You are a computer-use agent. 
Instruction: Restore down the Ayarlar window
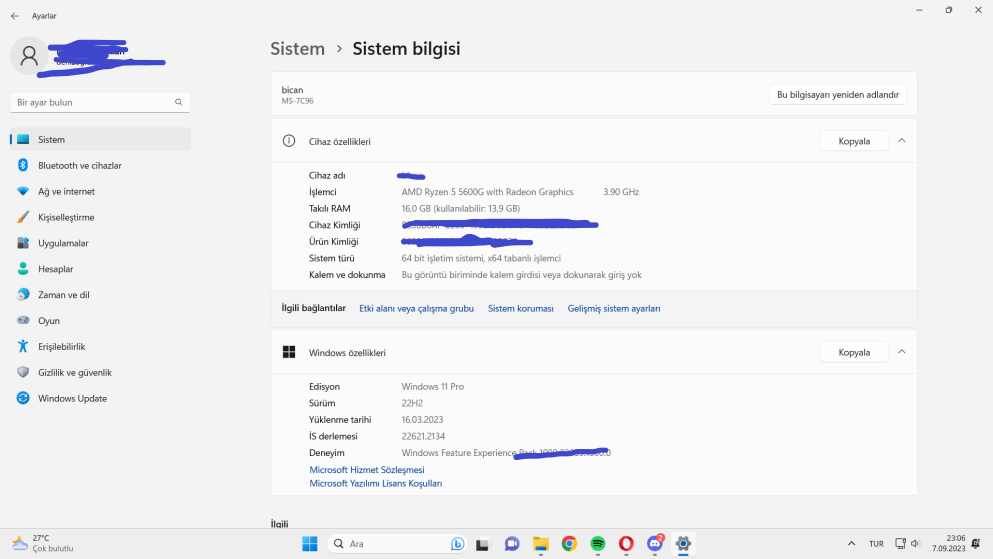(949, 10)
